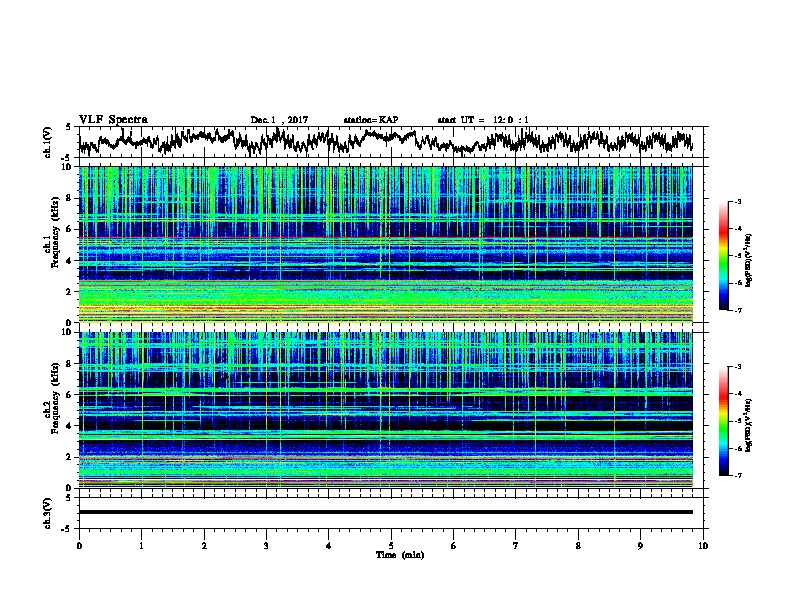This screenshot has height=612, width=792.
Task: Click the "ch.1(V)" axis label
Action: (48, 142)
